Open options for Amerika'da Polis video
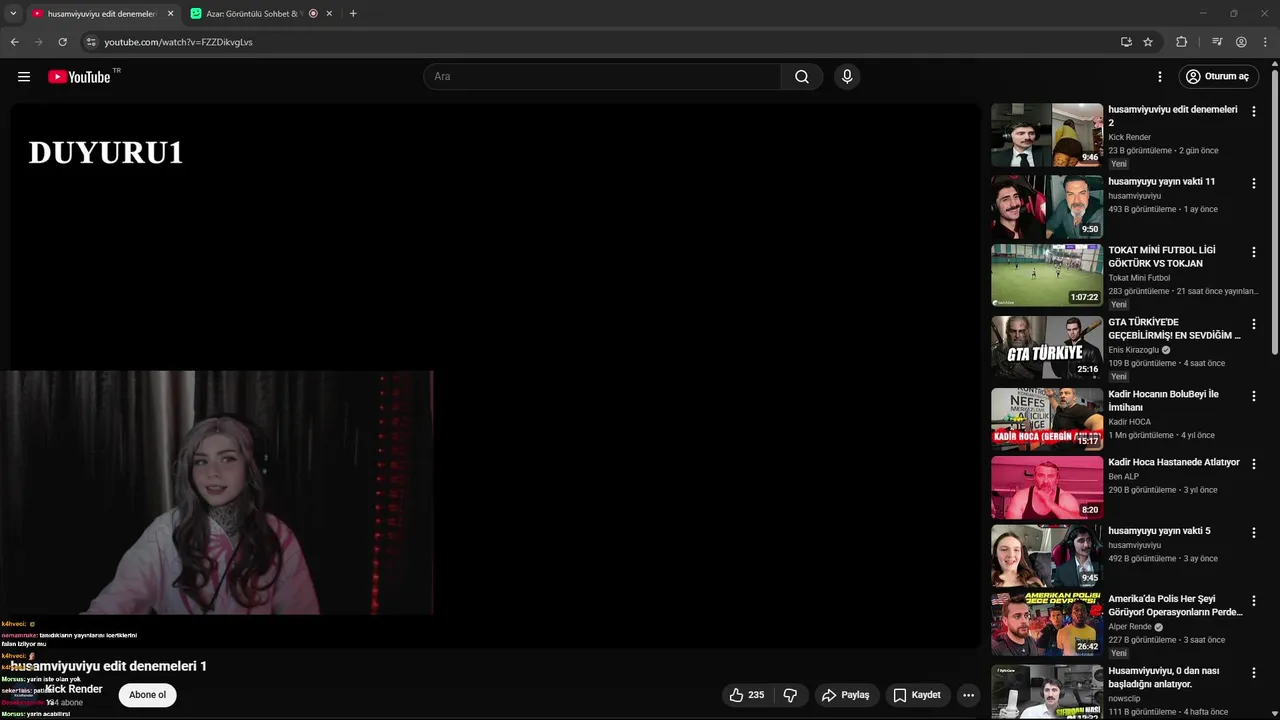Screen dimensions: 1280x720 click(x=1254, y=601)
